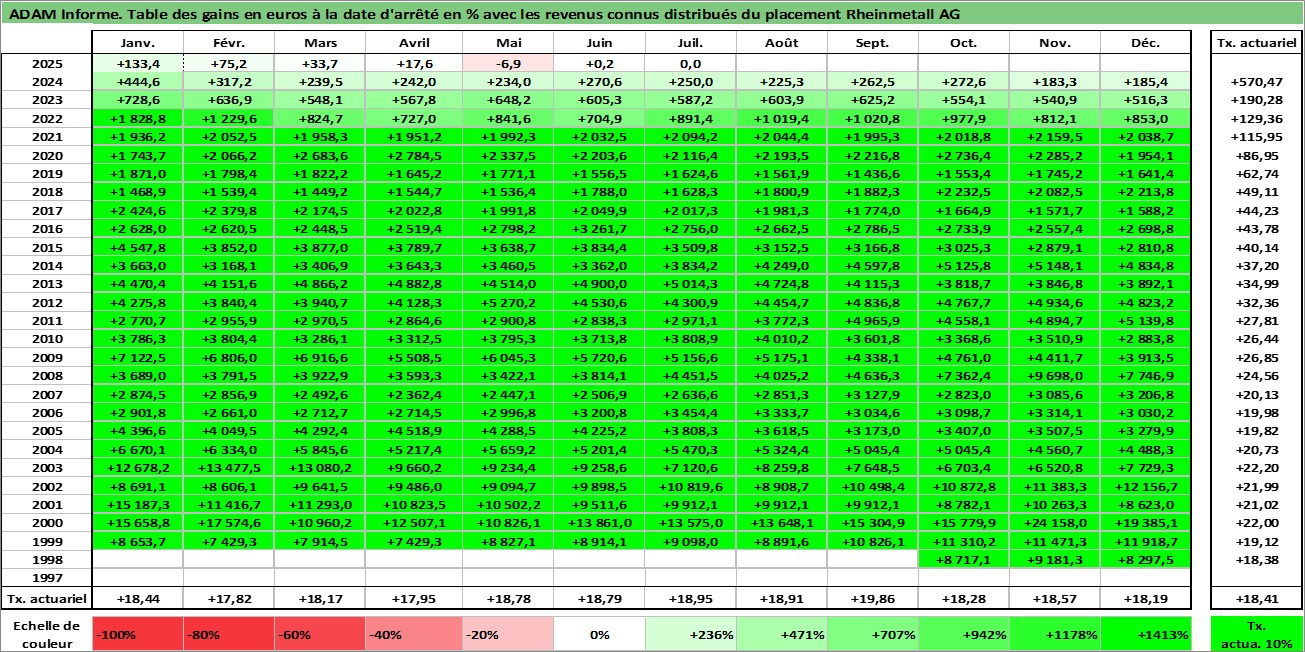The height and width of the screenshot is (652, 1305).
Task: Click the '+5 270,2' cell for Mai 2012
Action: point(508,303)
